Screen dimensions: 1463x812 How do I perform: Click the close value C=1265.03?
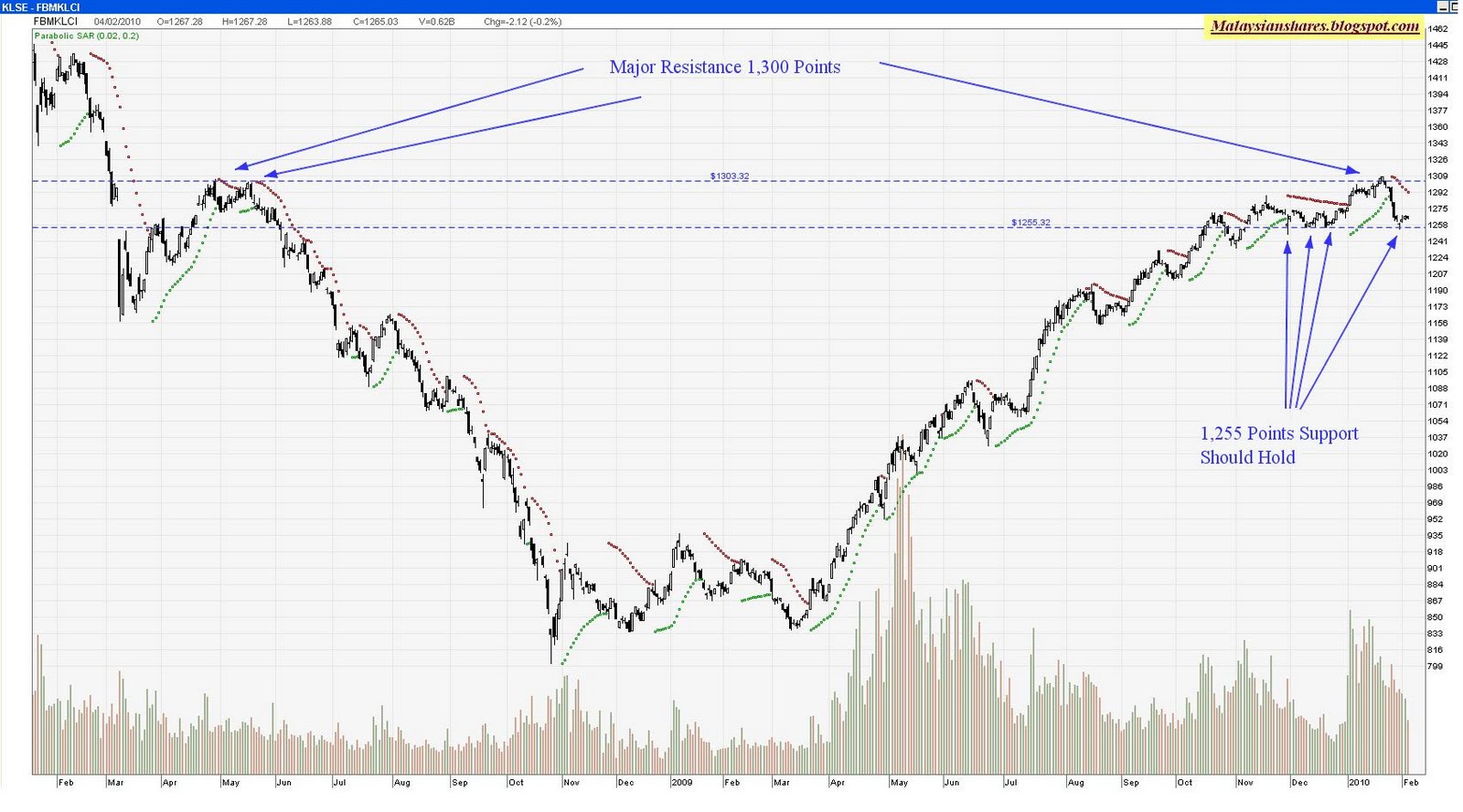coord(375,21)
